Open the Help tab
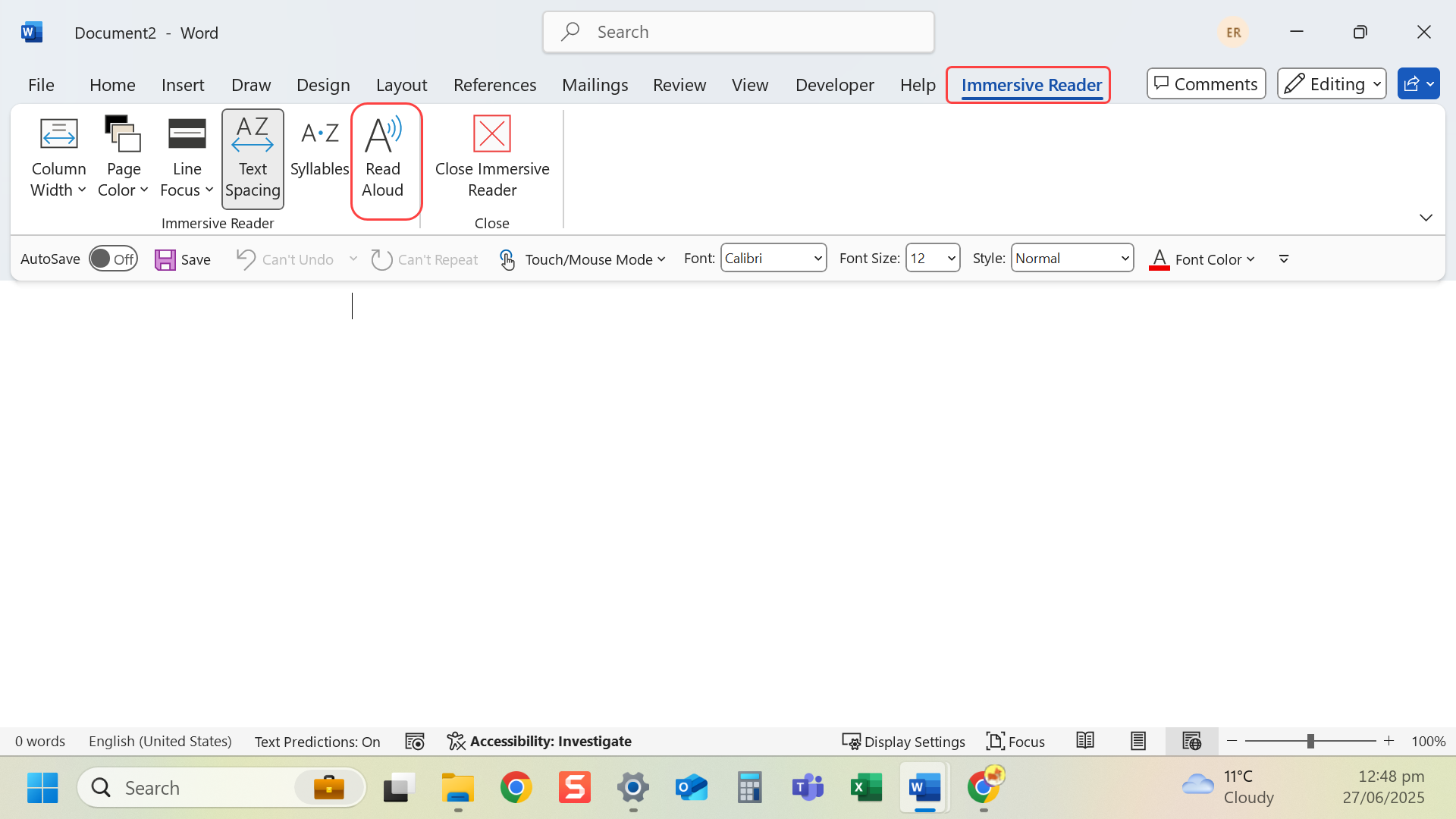1456x819 pixels. pos(918,84)
